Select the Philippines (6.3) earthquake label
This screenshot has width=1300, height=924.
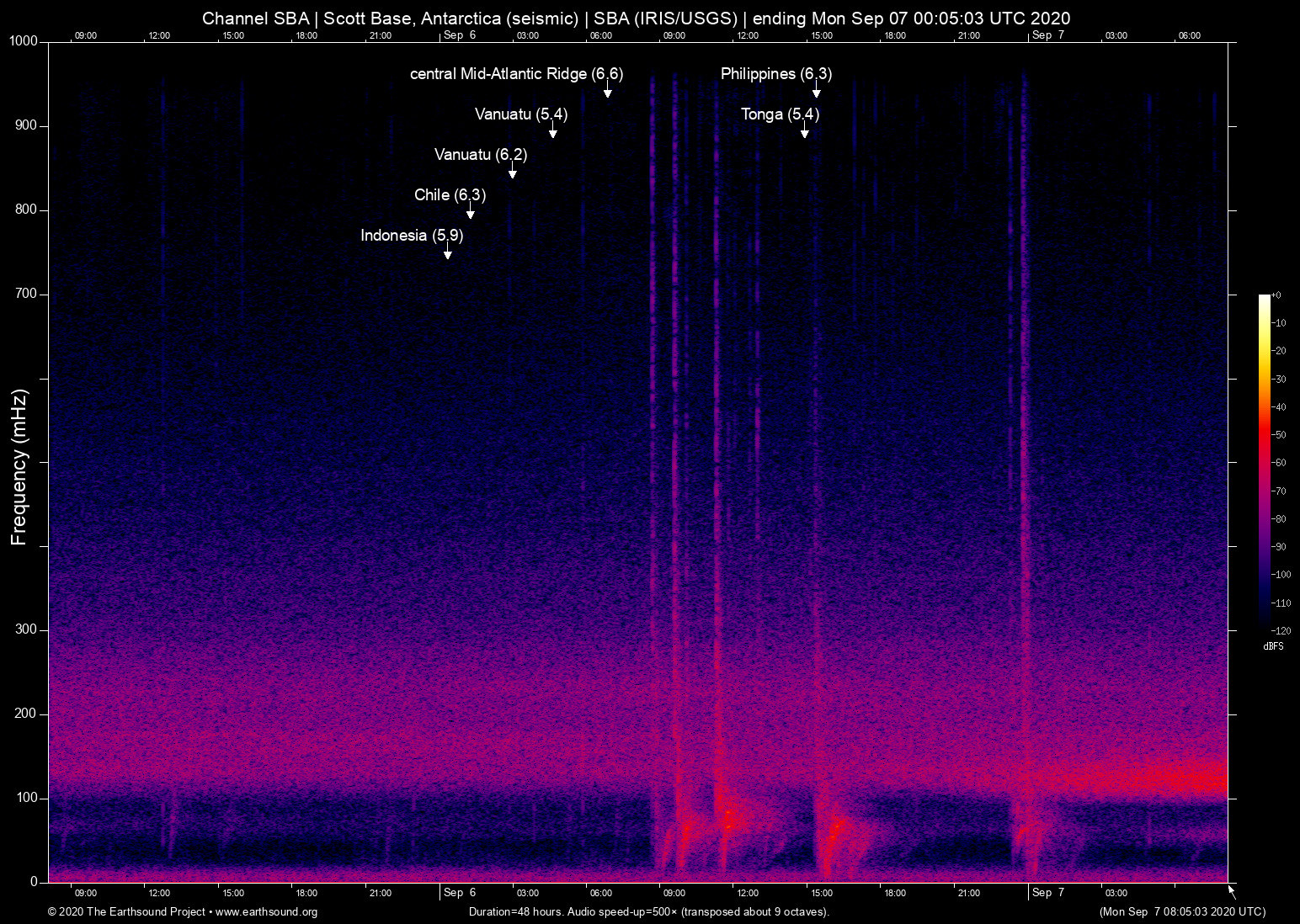point(775,74)
